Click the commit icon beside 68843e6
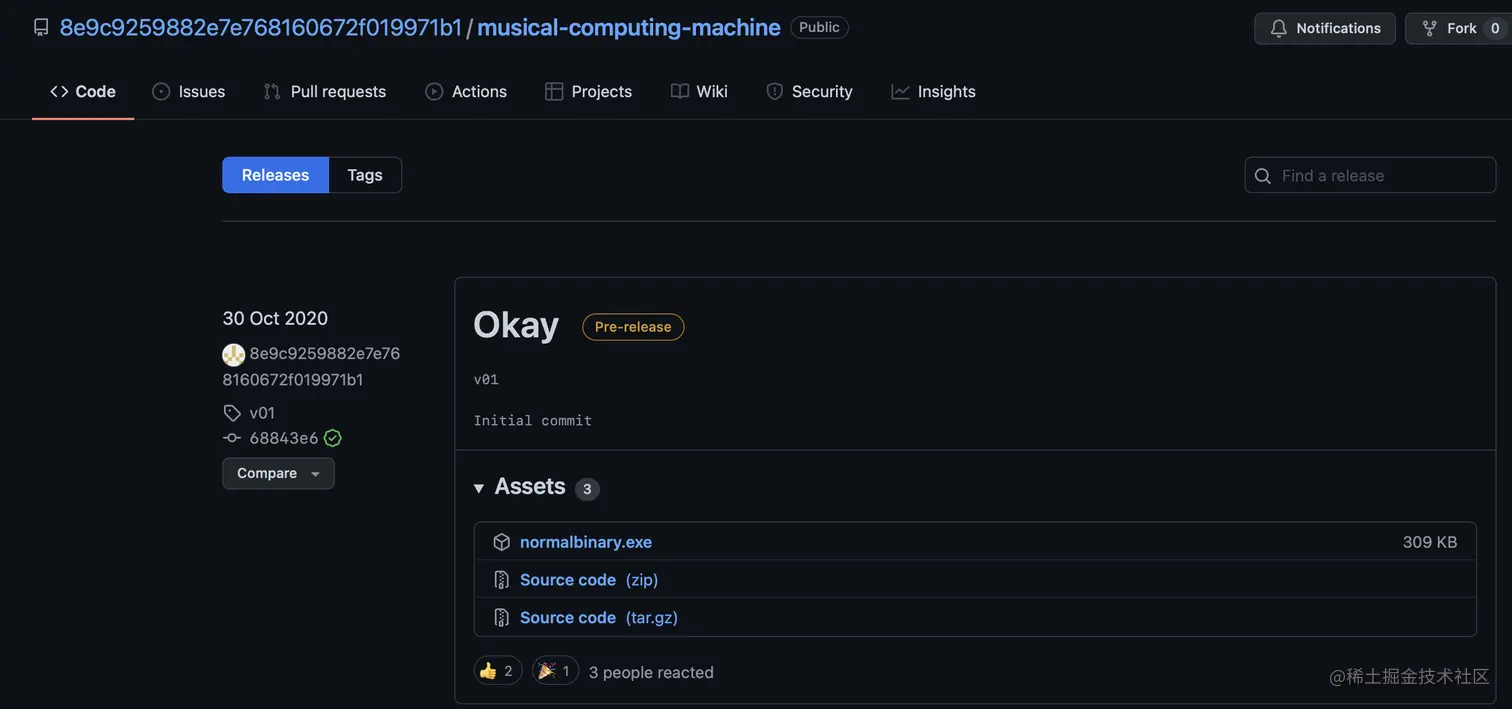 pos(232,438)
